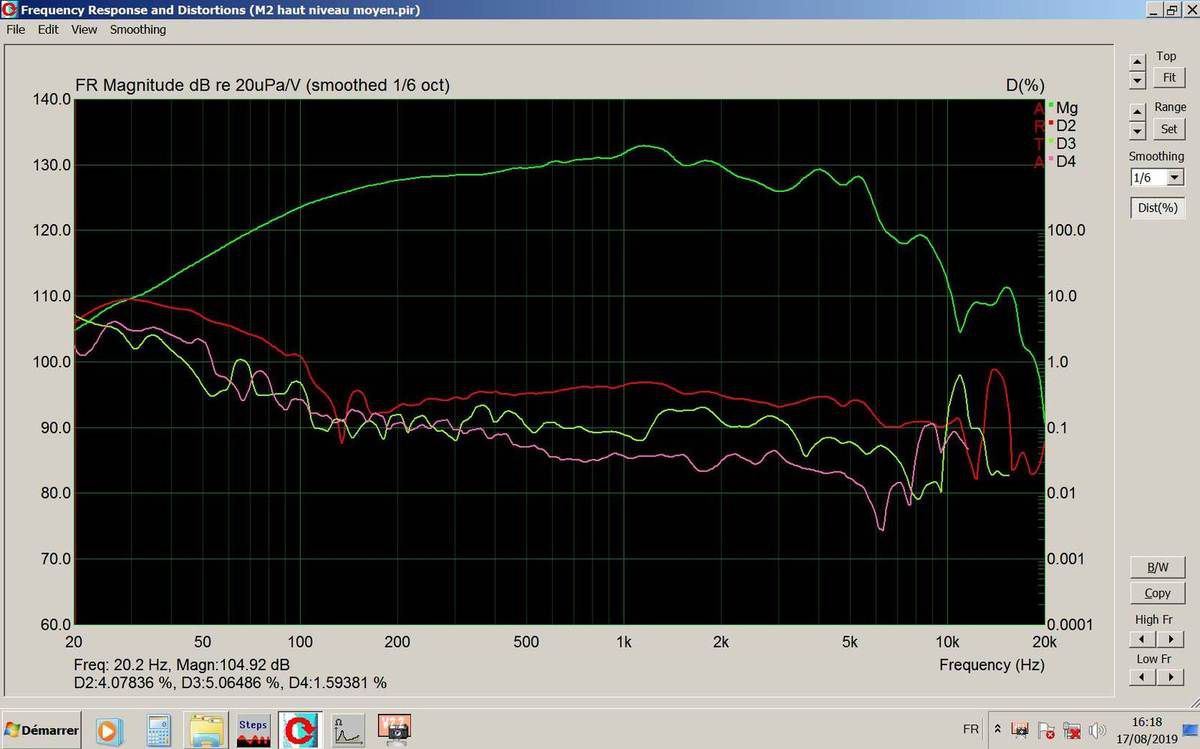Click the Copy button
Viewport: 1200px width, 749px height.
[x=1157, y=593]
